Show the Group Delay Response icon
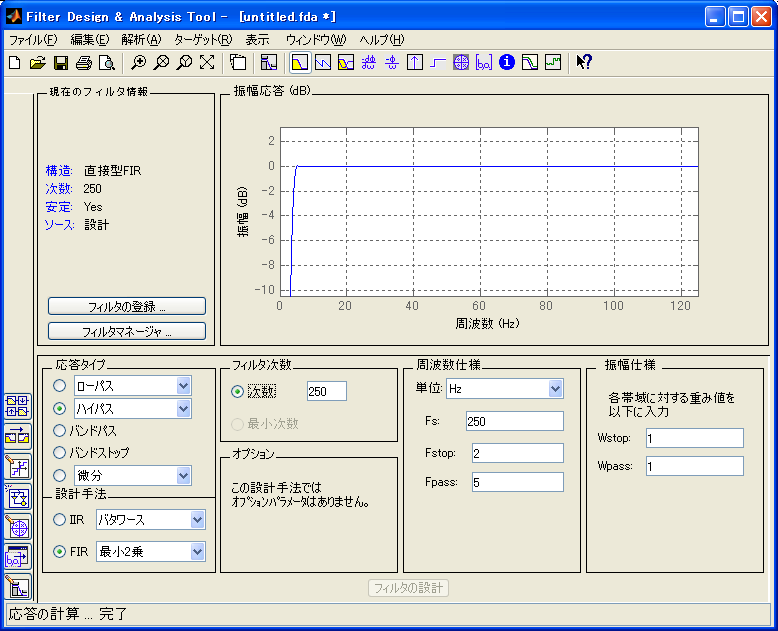Screen dimensions: 778x631 pos(369,63)
